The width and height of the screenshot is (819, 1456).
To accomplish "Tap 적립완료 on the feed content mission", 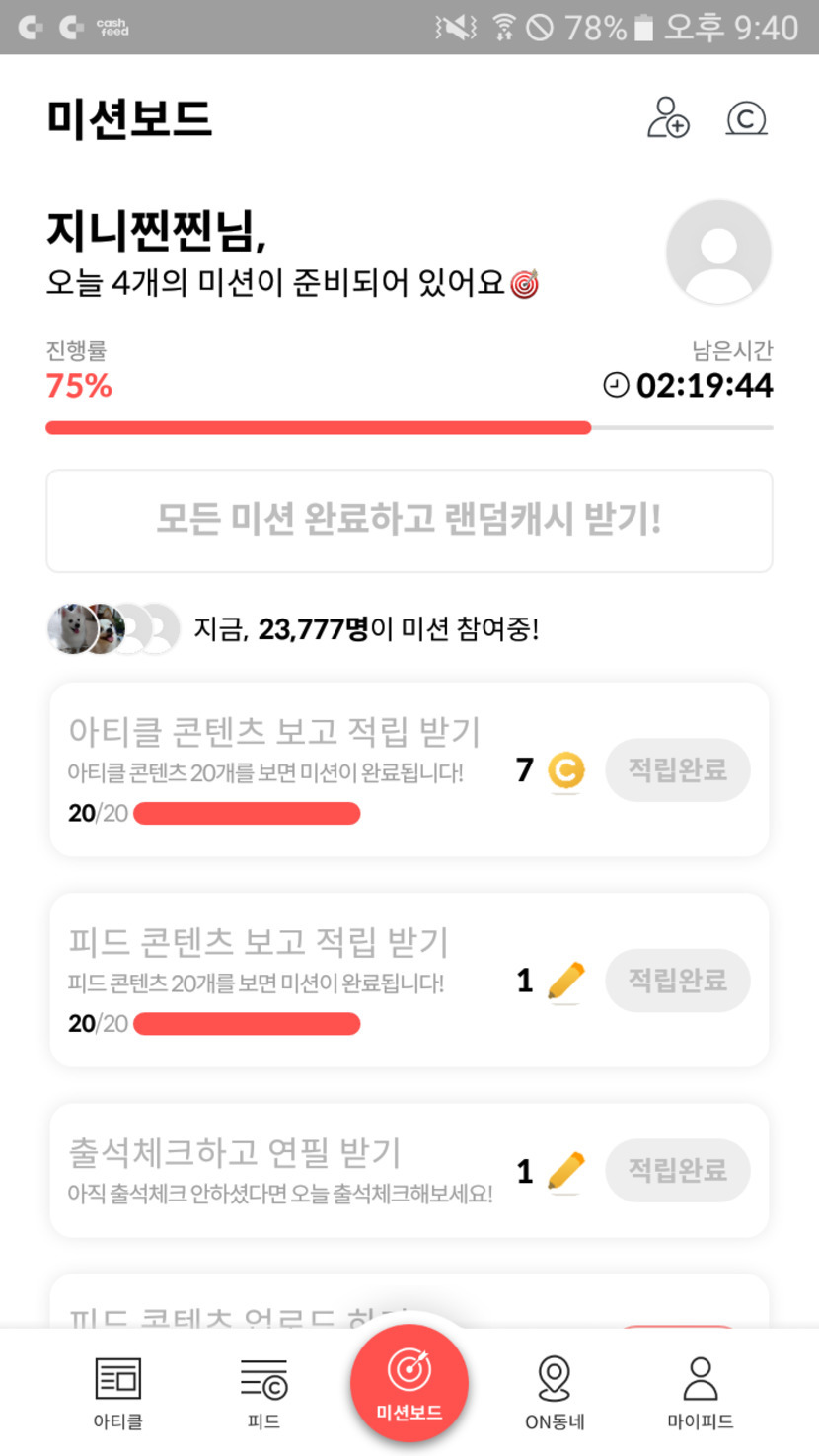I will pyautogui.click(x=678, y=981).
